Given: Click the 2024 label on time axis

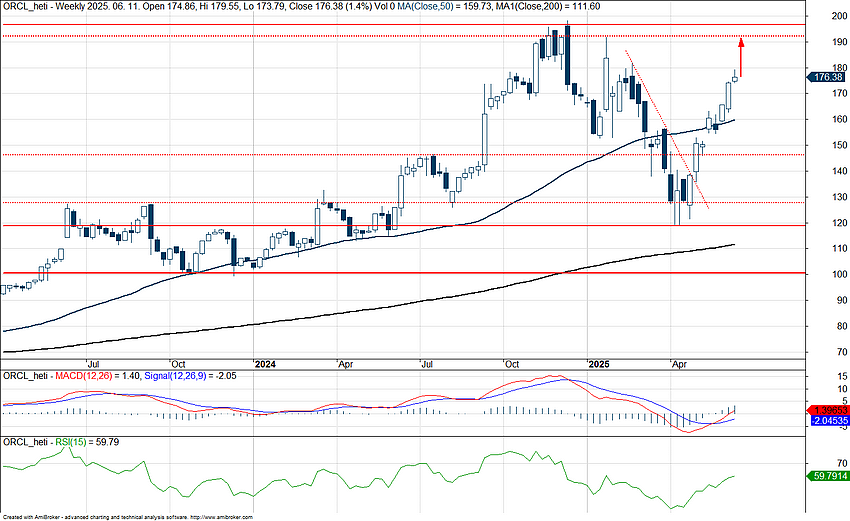Looking at the screenshot, I should 265,364.
